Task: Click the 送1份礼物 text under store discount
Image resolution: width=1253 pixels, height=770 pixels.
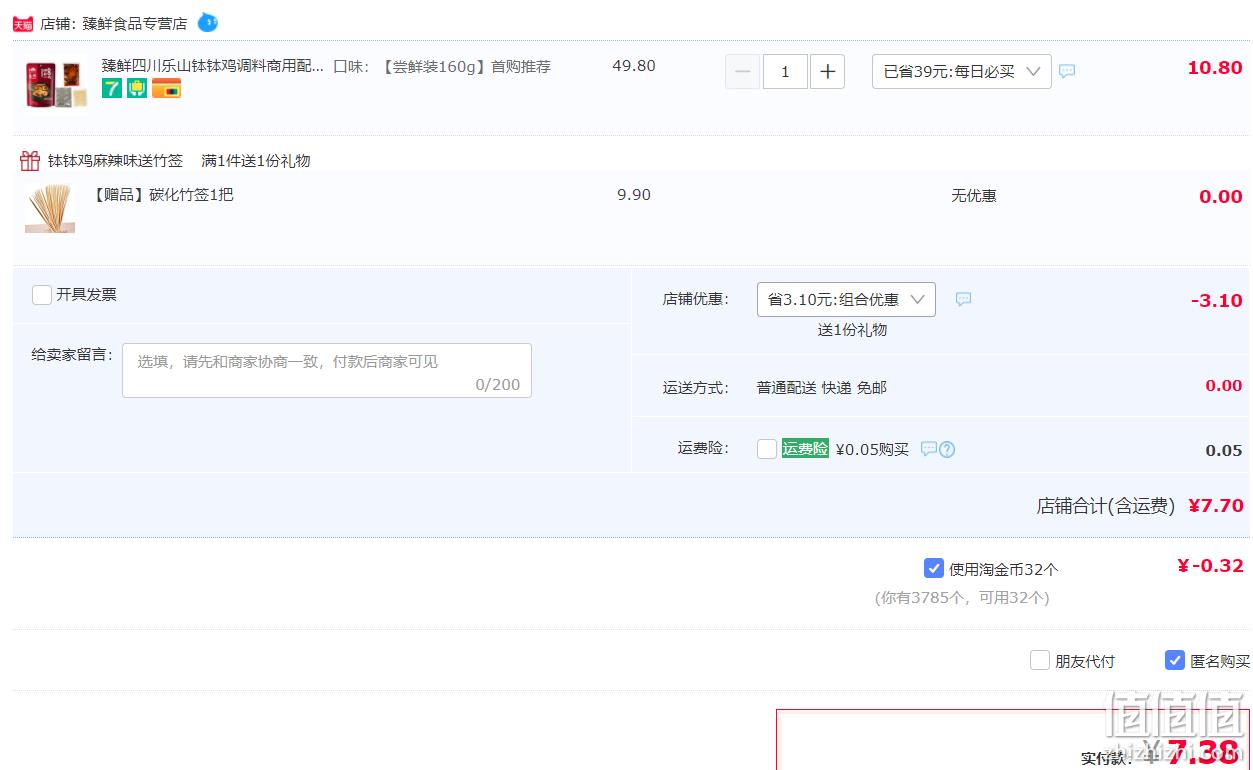Action: [852, 330]
